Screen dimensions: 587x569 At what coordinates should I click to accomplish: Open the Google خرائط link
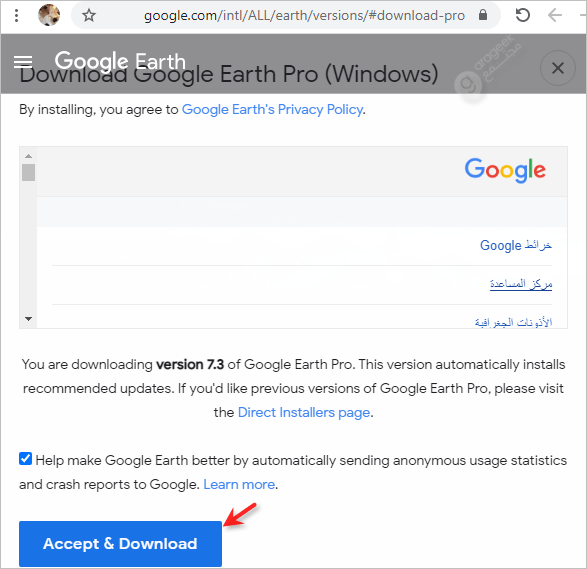coord(516,246)
